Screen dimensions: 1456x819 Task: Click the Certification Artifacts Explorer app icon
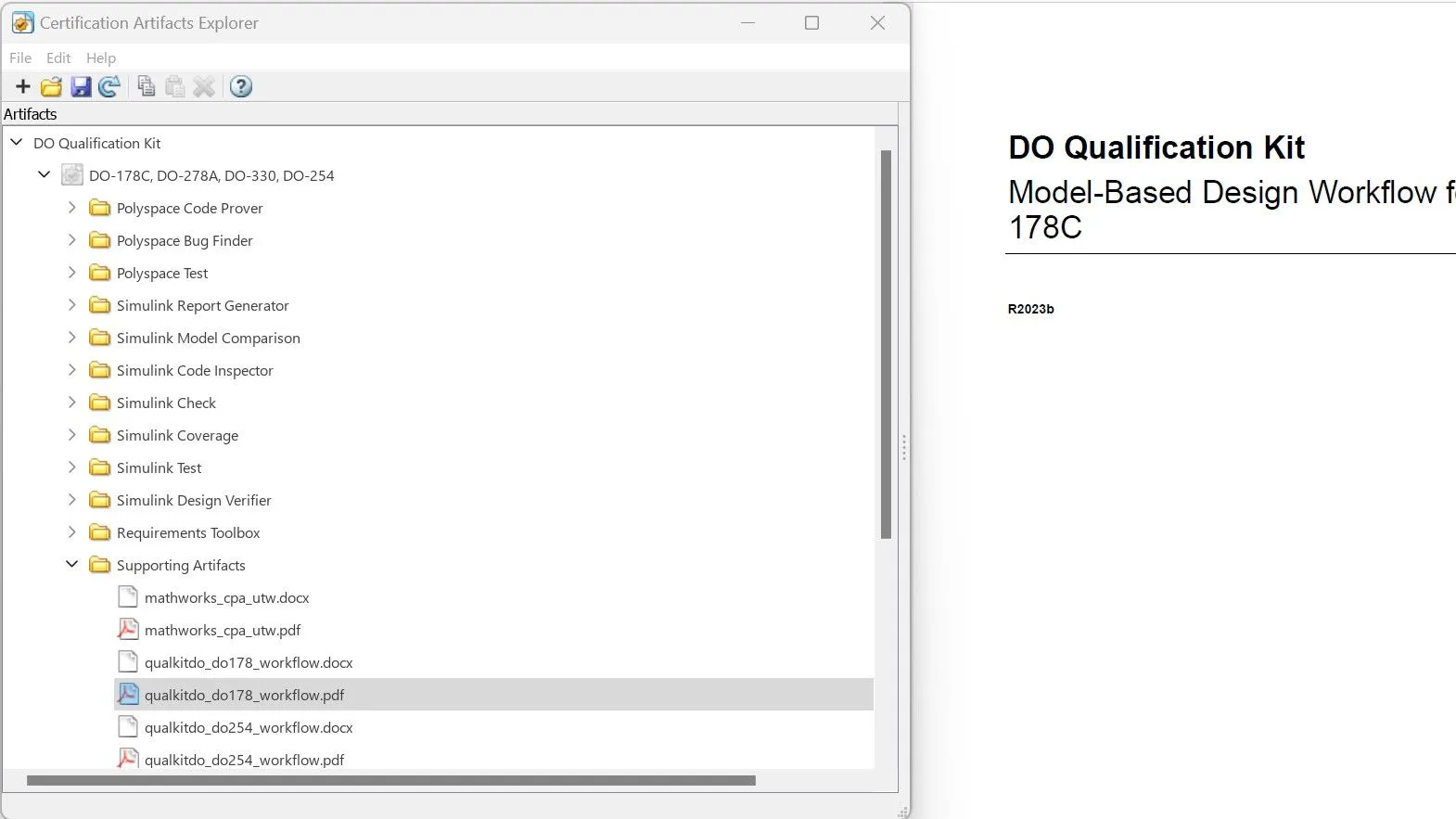[22, 22]
